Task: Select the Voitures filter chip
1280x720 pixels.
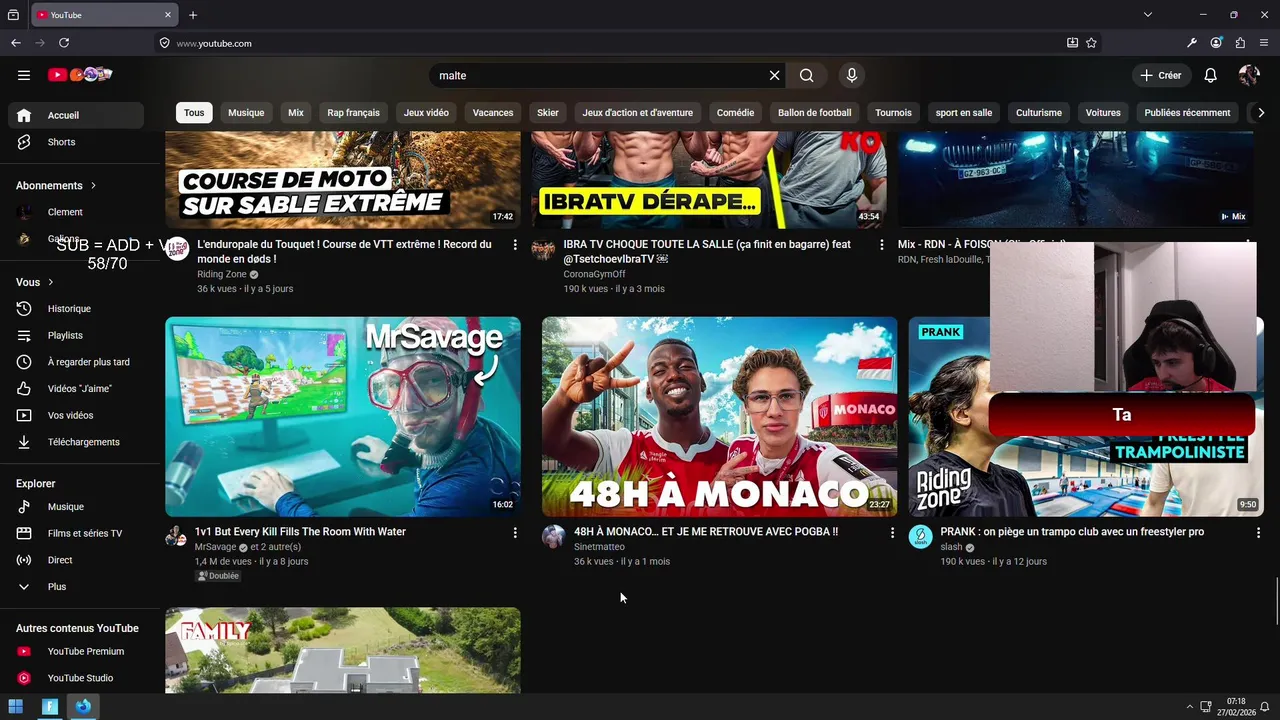Action: [x=1103, y=113]
